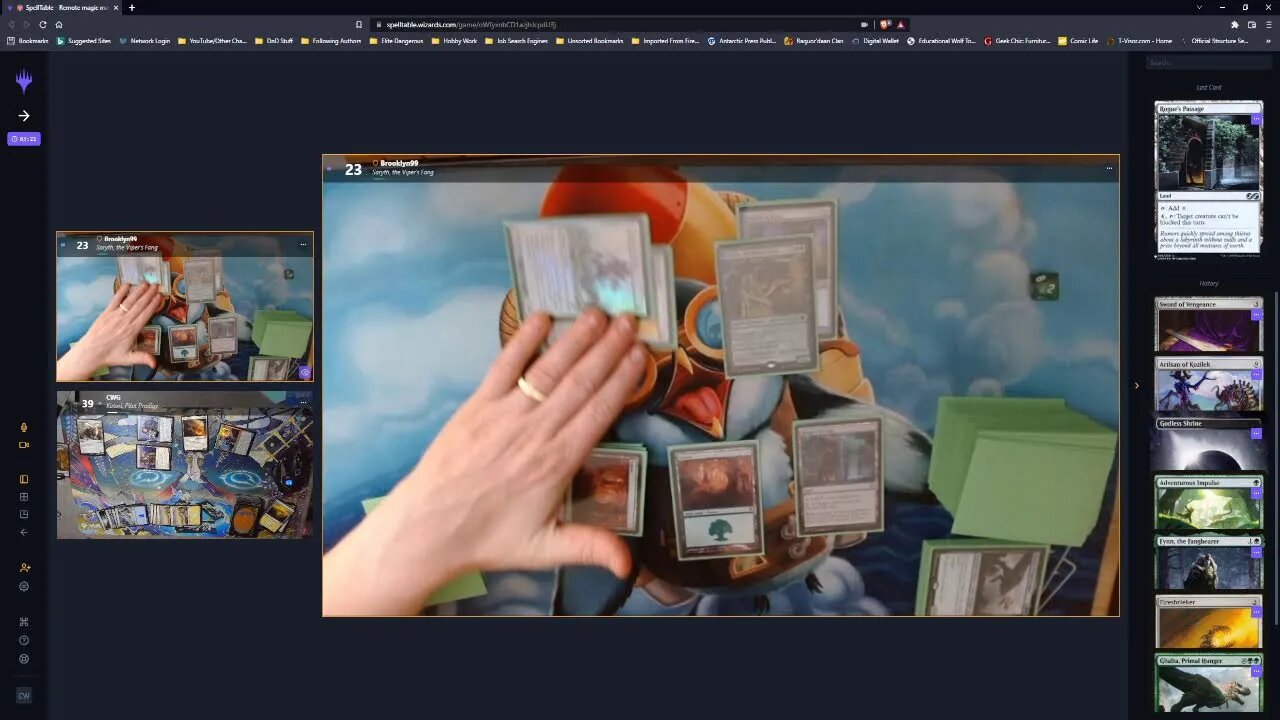Click life total 39 on CWG feed
The image size is (1280, 720).
click(88, 403)
